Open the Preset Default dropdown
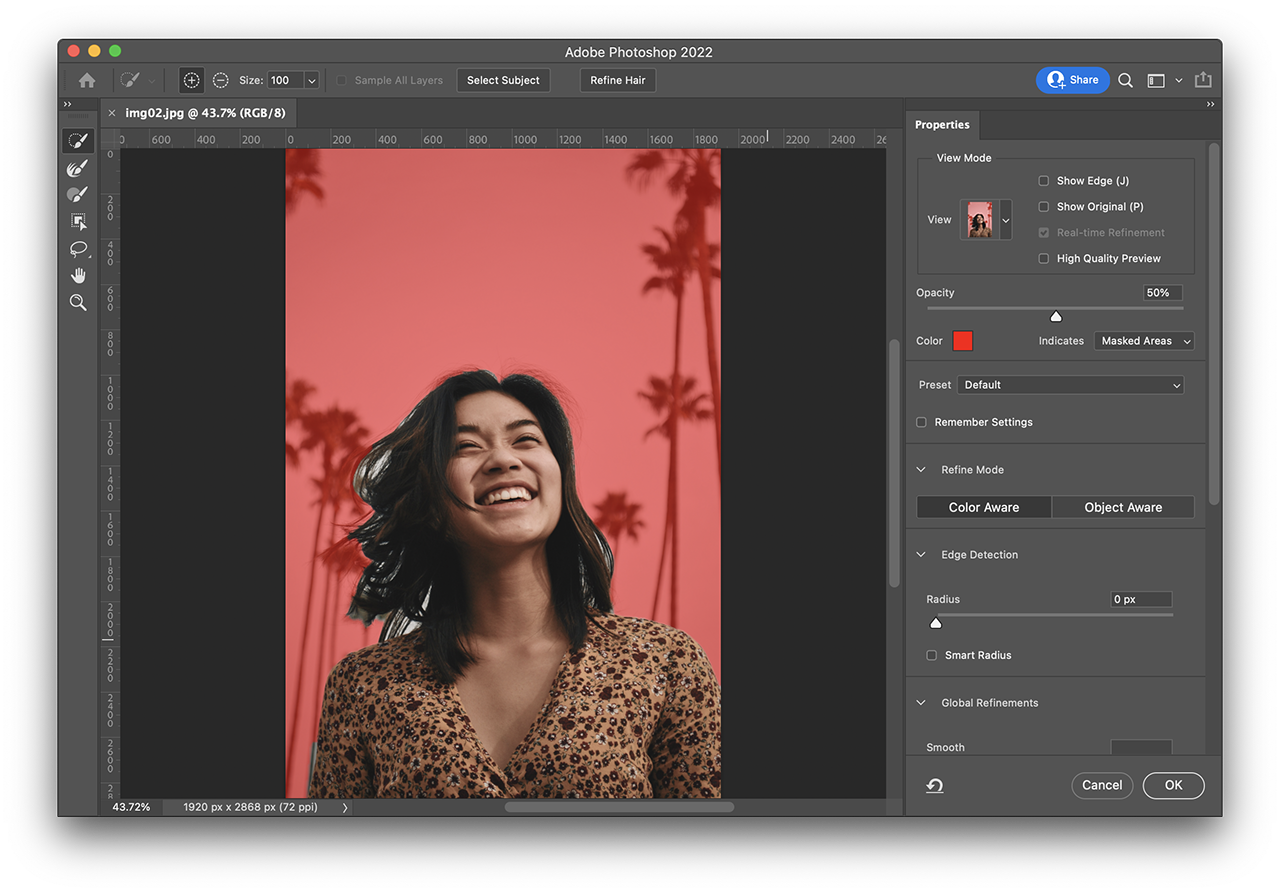1280x893 pixels. coord(1070,385)
